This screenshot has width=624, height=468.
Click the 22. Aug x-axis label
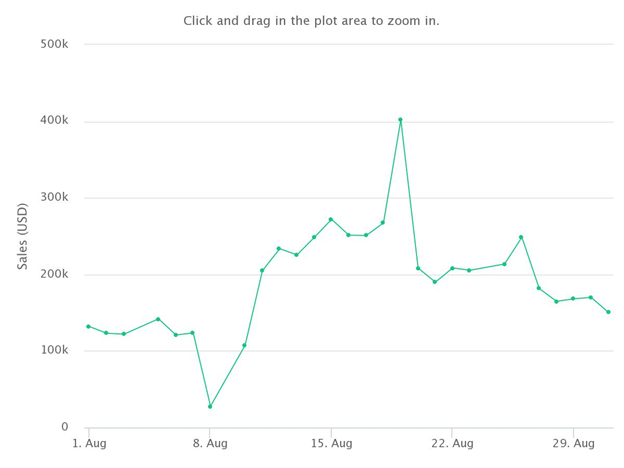coord(452,443)
